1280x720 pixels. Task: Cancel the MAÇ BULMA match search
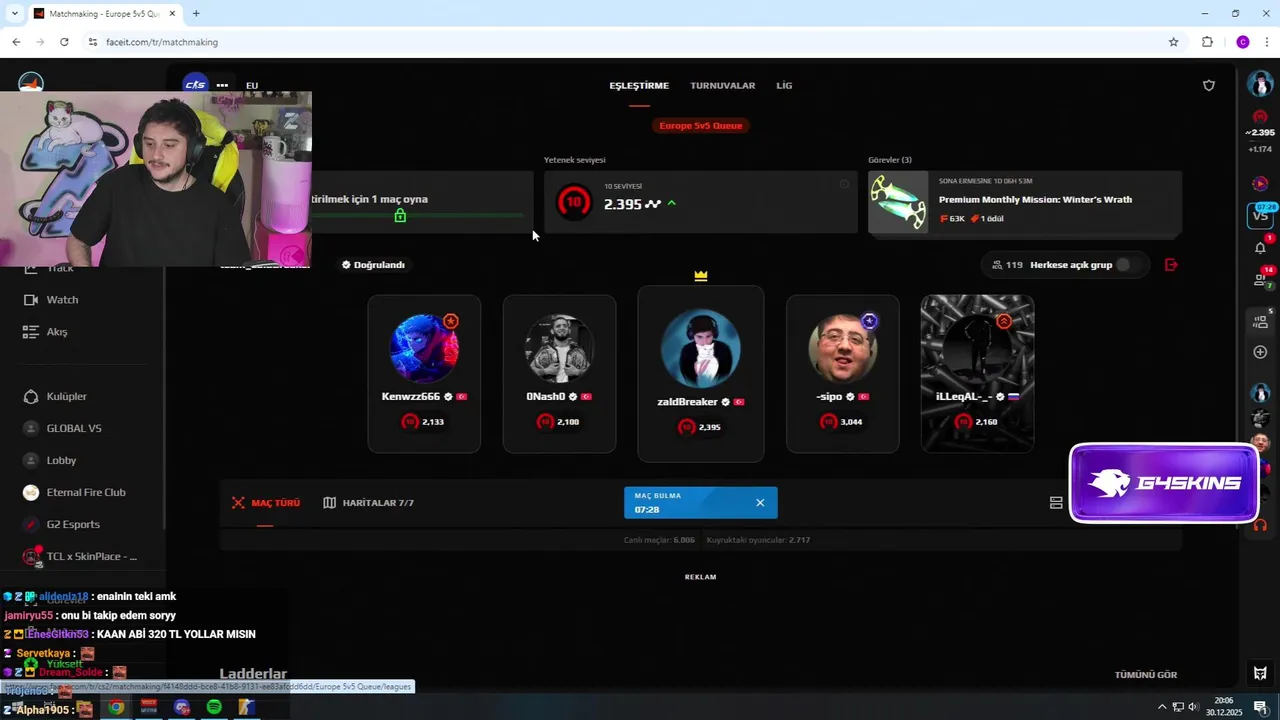pyautogui.click(x=760, y=503)
